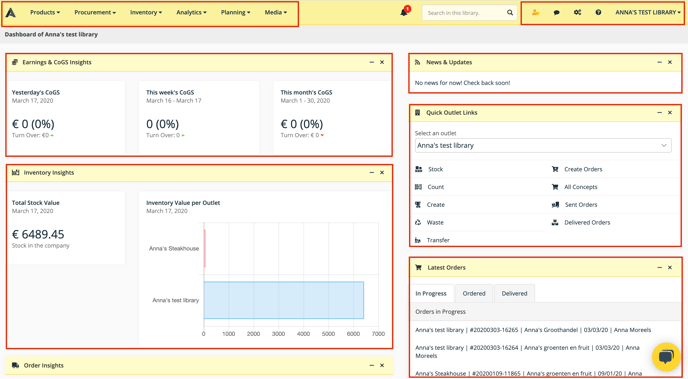Screen dimensions: 688x379
Task: Click the Quick Outlet Links building icon
Action: click(x=418, y=113)
